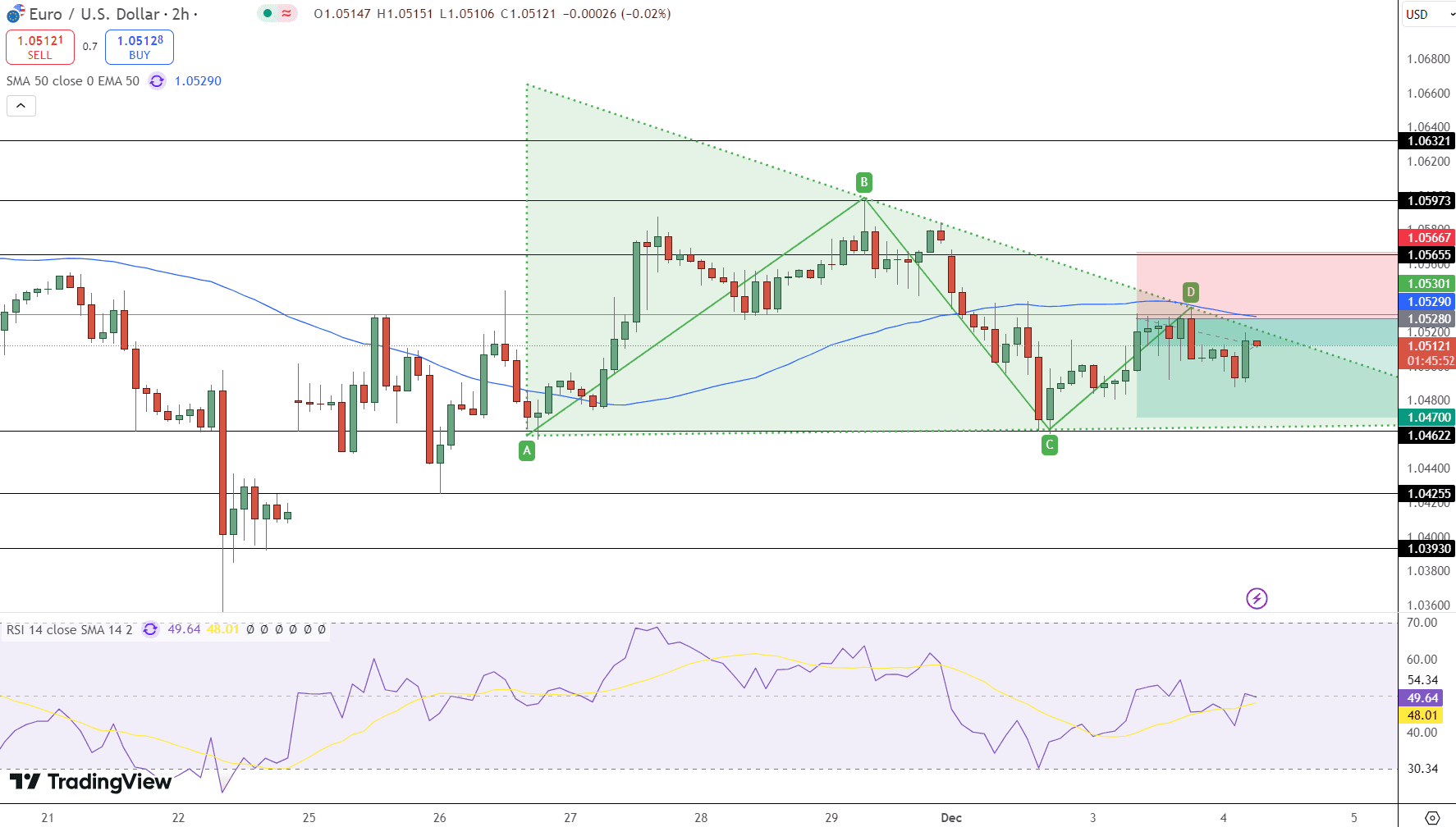The height and width of the screenshot is (827, 1456).
Task: Click the 1.06321 horizontal line price label
Action: point(1427,141)
